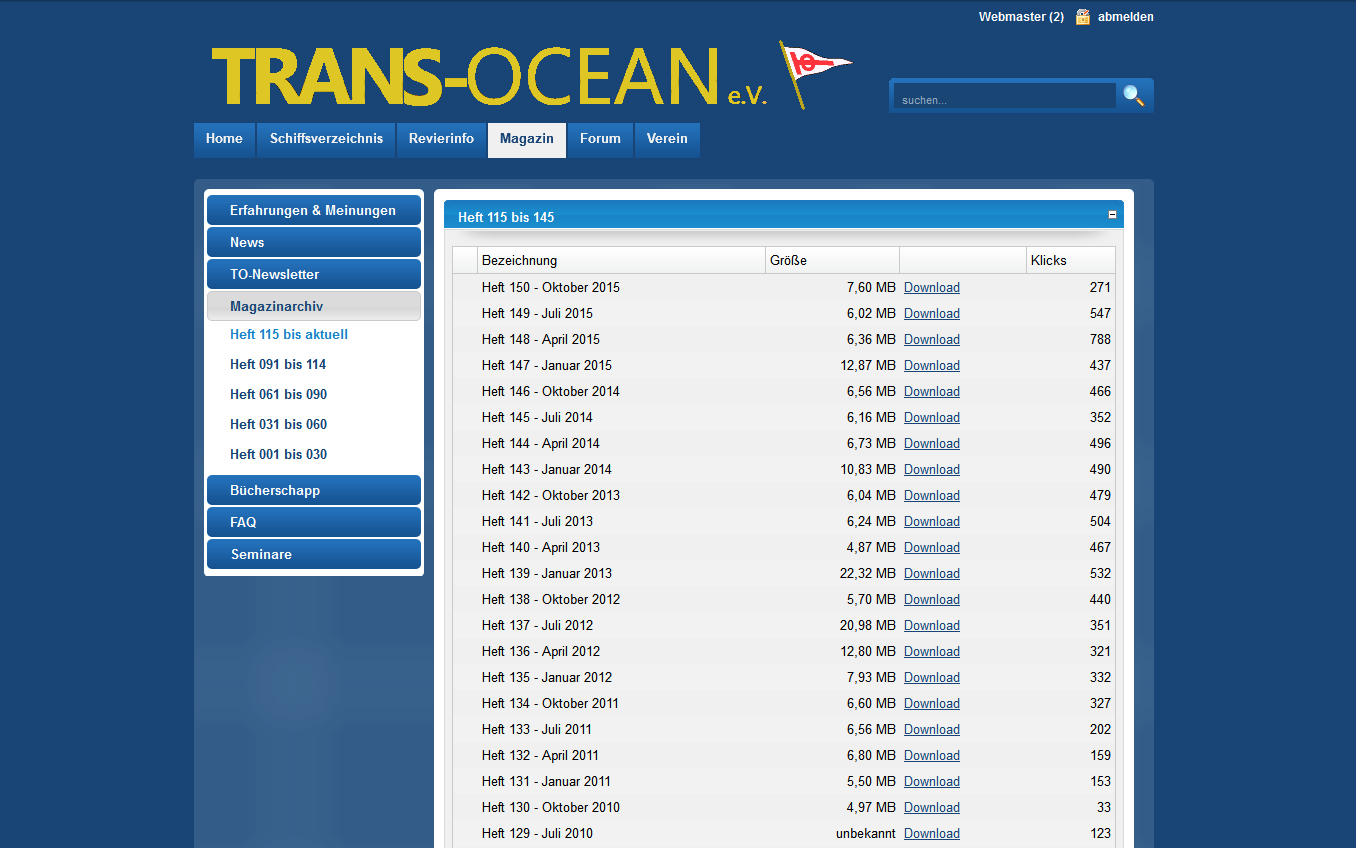Screen dimensions: 1356x848
Task: Collapse the Heft 115 bis 145 panel
Action: (x=1112, y=215)
